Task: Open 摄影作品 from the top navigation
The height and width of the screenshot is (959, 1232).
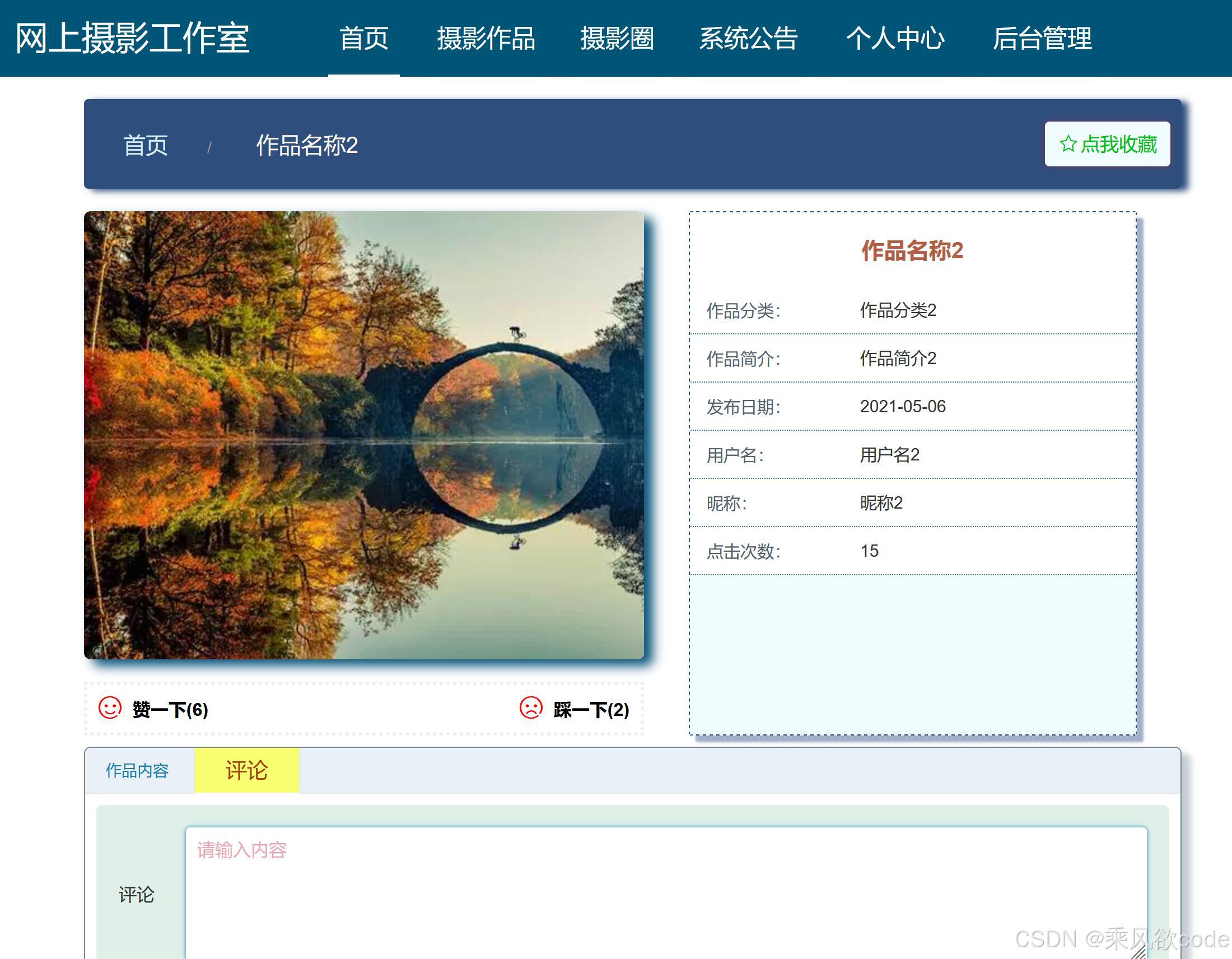Action: (487, 38)
